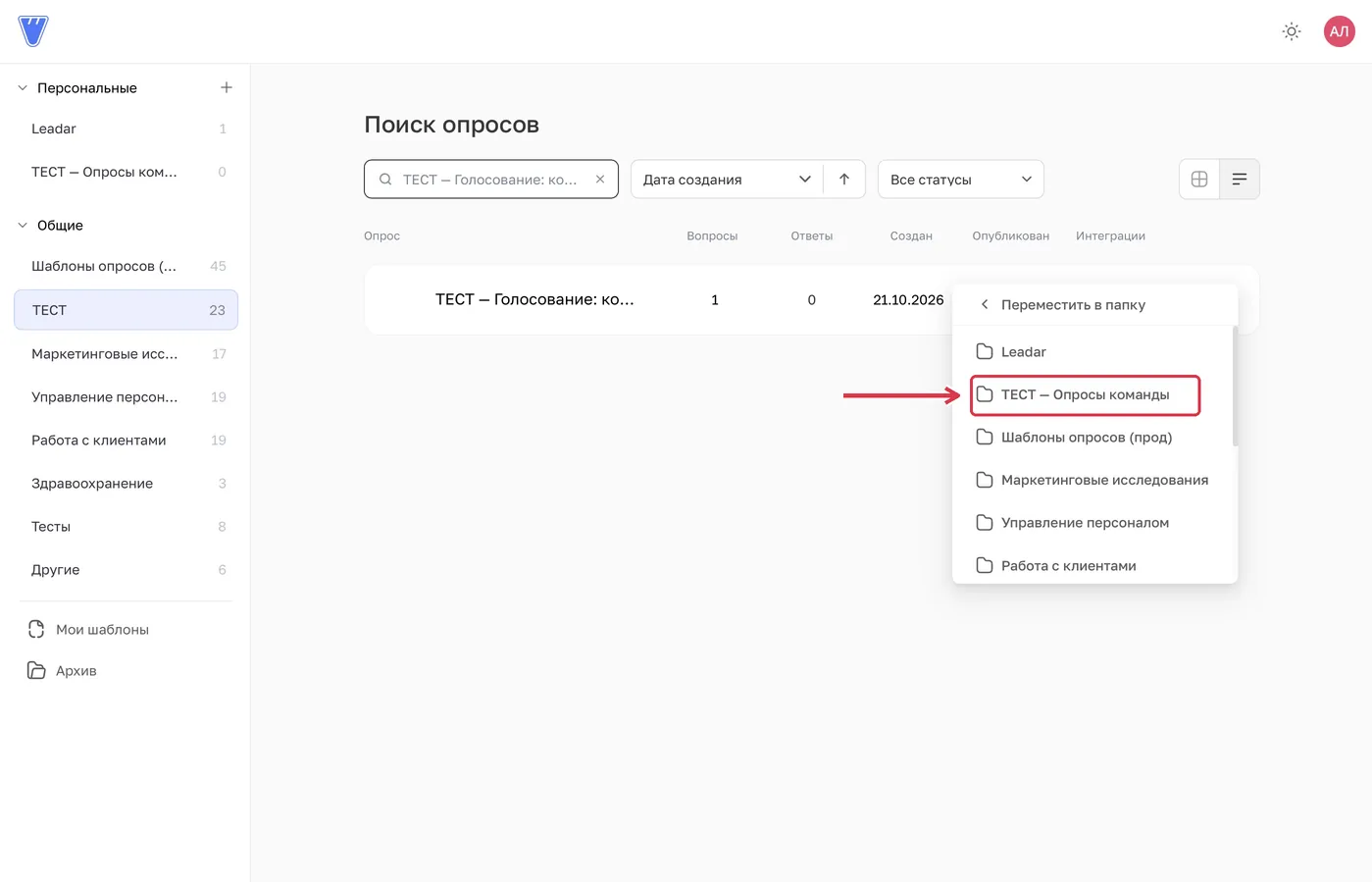Click the Вопросы column header
The image size is (1372, 882).
click(712, 235)
